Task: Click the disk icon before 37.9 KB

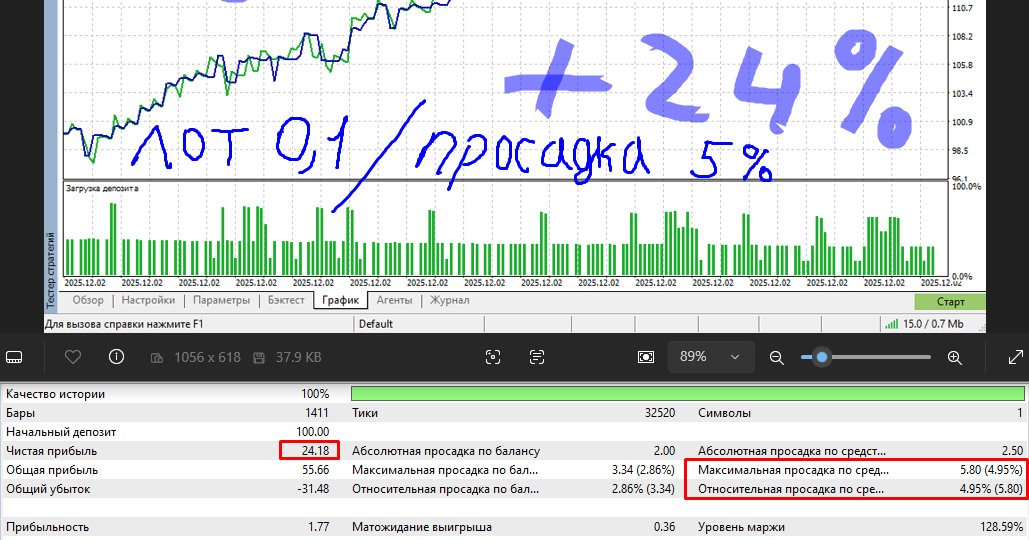Action: (259, 358)
